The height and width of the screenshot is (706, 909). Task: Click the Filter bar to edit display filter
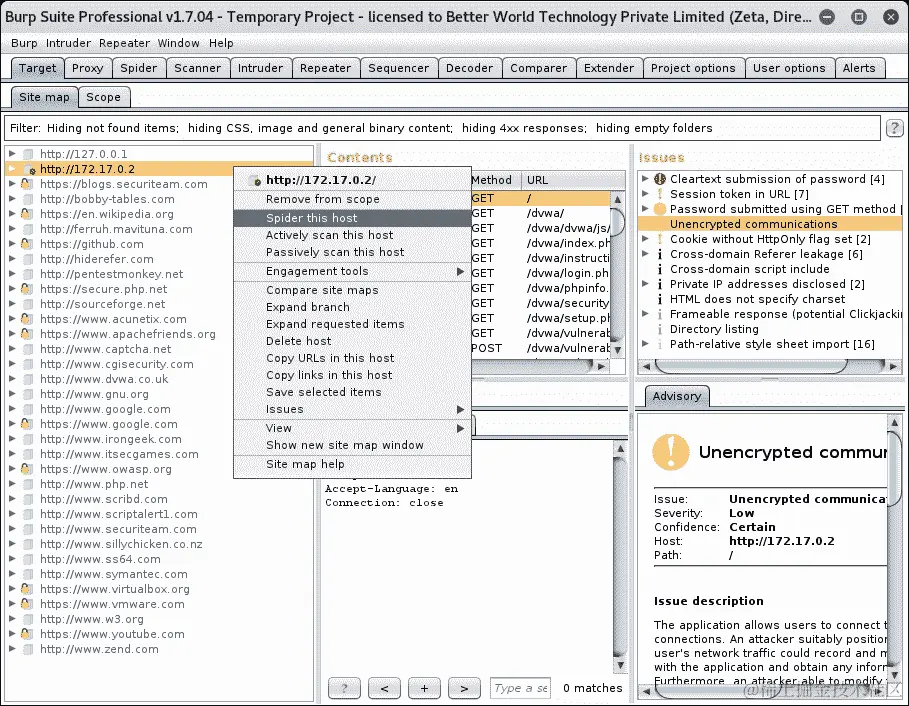click(442, 128)
